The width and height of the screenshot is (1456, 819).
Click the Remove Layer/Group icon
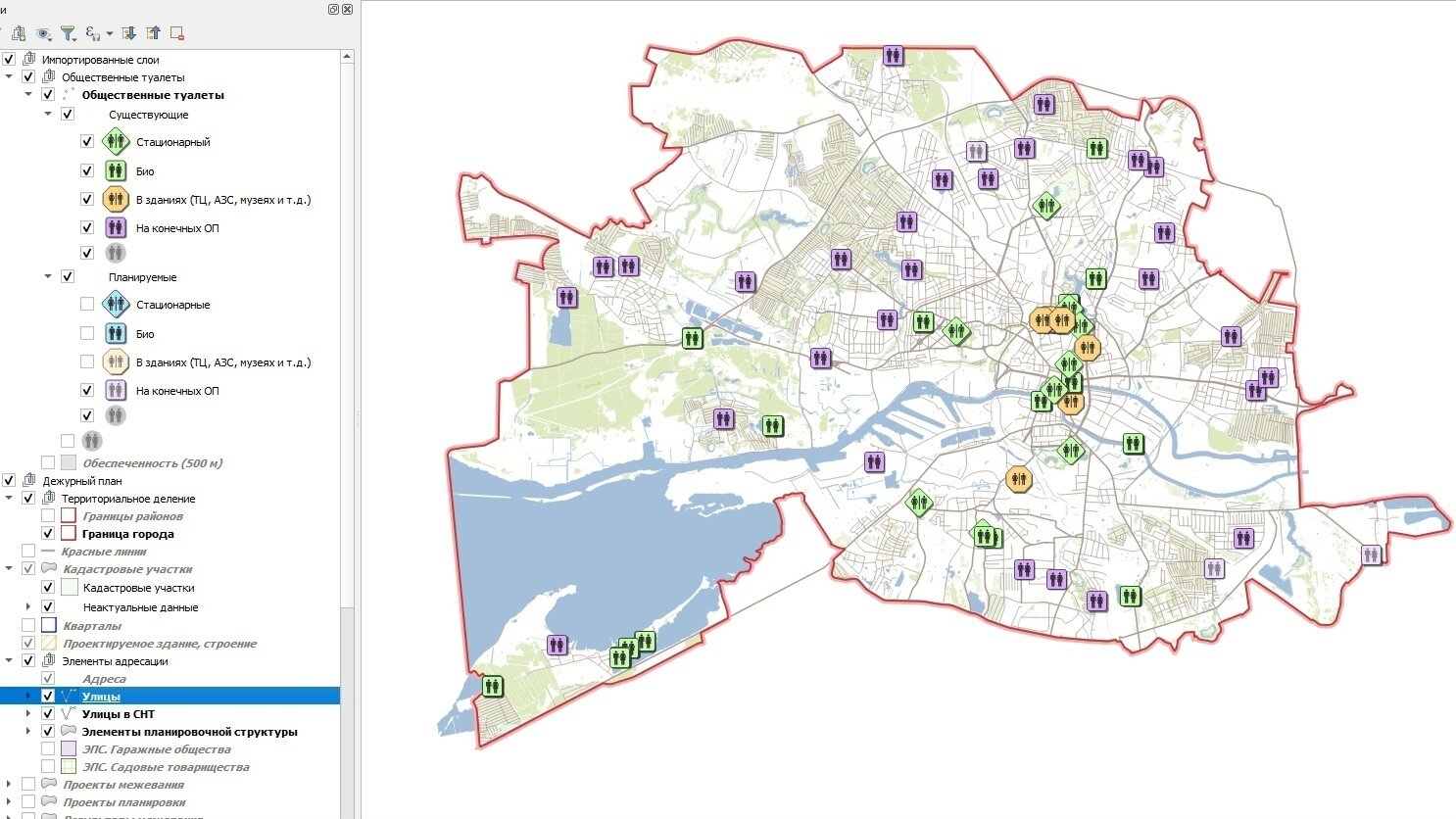(177, 33)
